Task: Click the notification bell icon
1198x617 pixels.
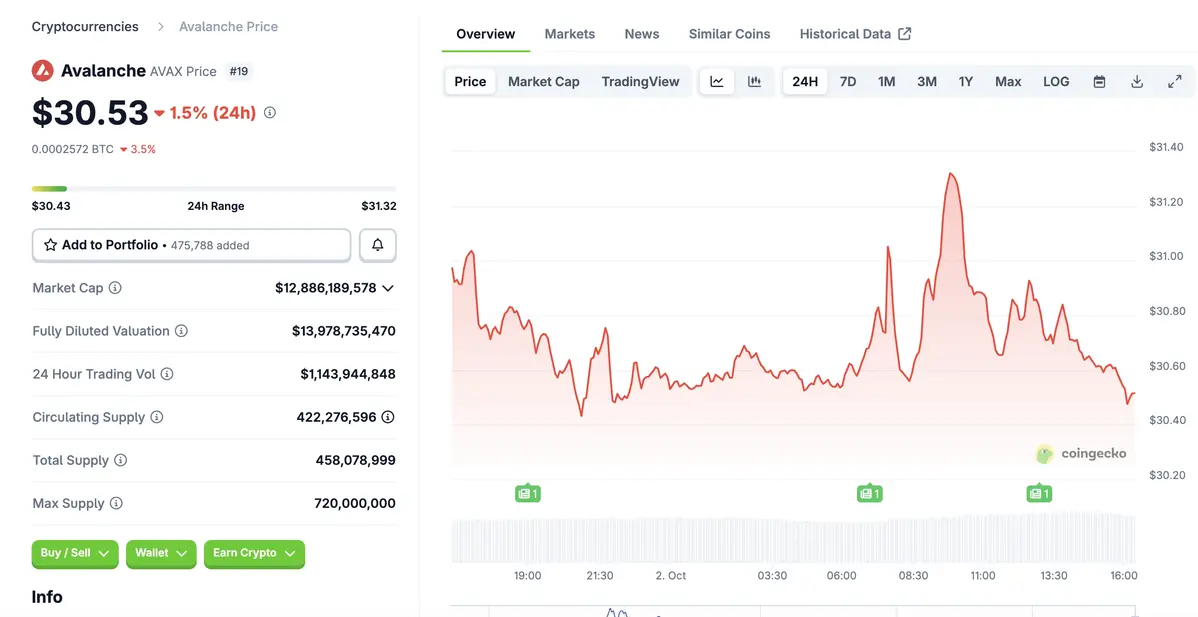Action: (x=377, y=244)
